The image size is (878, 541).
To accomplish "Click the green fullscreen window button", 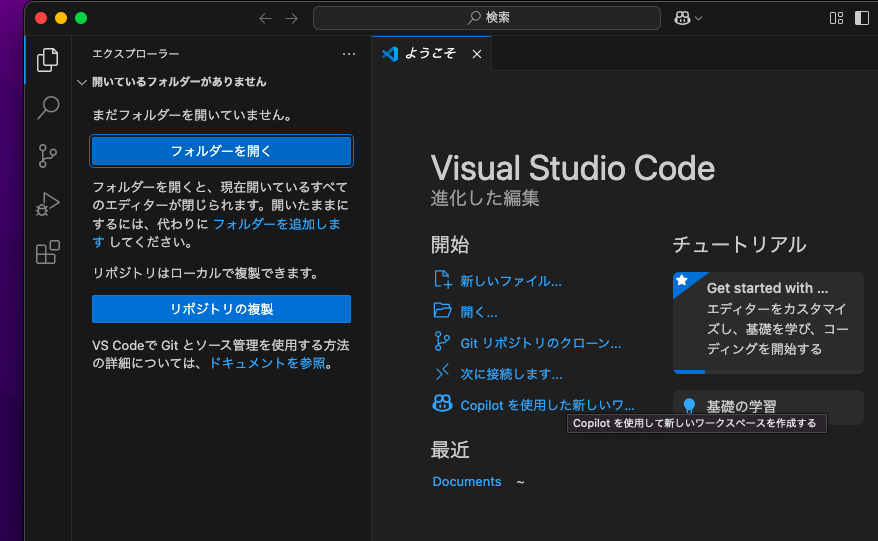I will click(x=81, y=18).
